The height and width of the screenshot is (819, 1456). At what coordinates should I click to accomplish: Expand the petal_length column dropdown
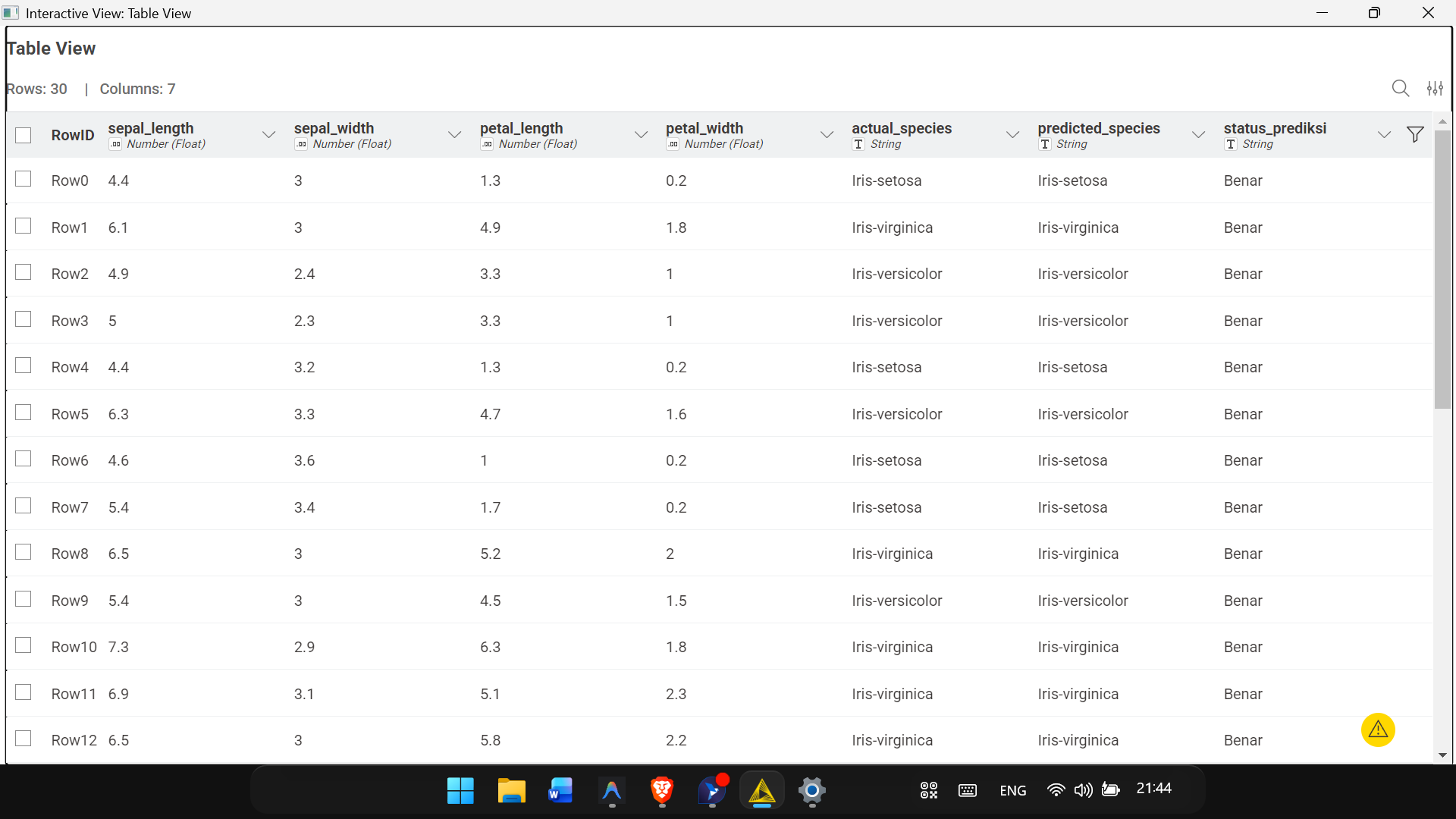click(x=641, y=135)
